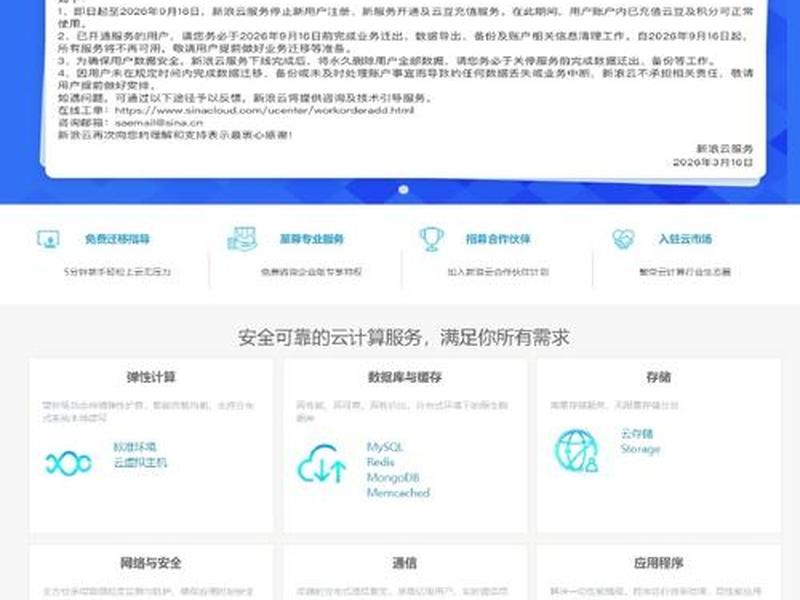Open the Storage link
This screenshot has width=800, height=600.
point(640,449)
